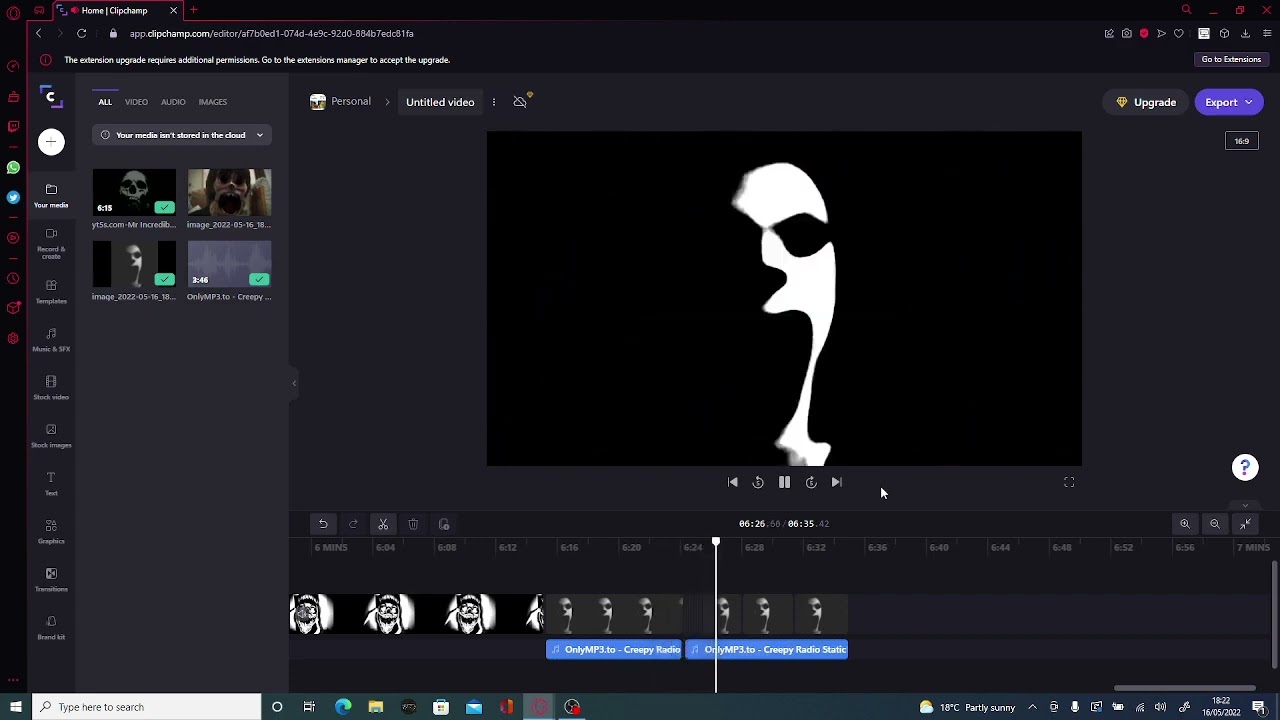Forward playback five seconds
This screenshot has height=720, width=1280.
pos(811,482)
